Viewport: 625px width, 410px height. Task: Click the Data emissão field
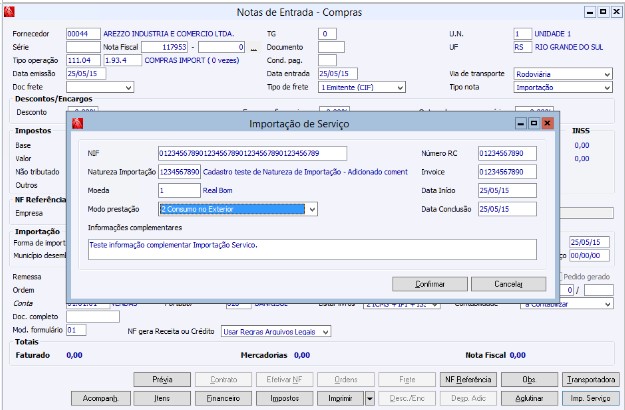click(86, 74)
